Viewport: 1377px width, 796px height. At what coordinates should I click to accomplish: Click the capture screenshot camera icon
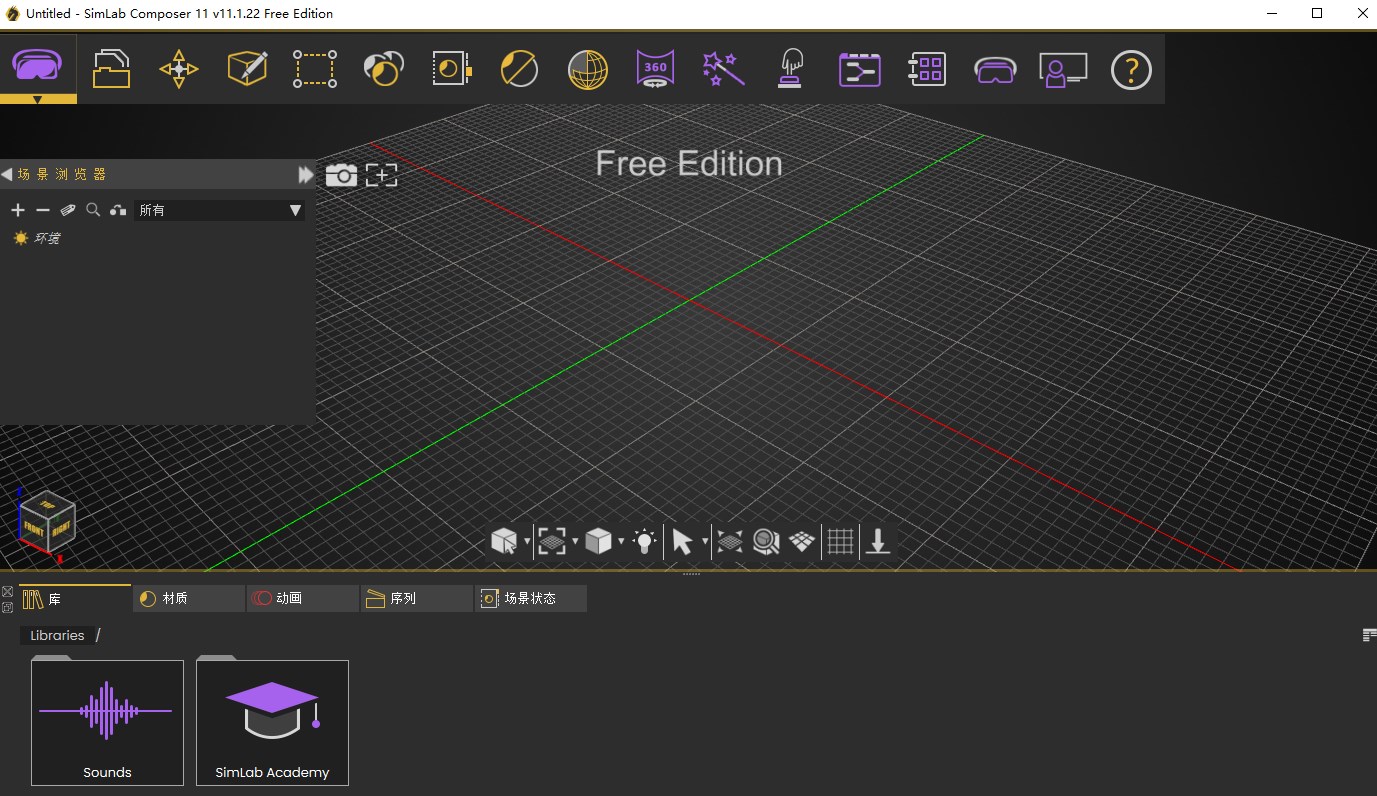point(342,174)
